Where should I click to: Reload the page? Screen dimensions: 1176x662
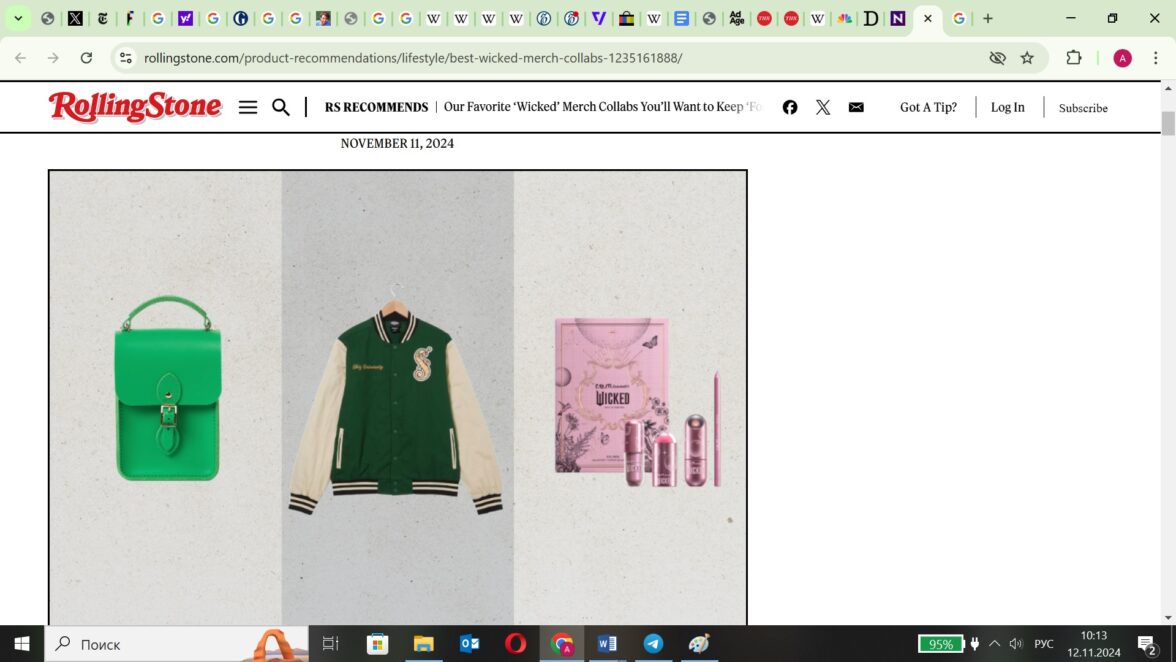(x=86, y=58)
